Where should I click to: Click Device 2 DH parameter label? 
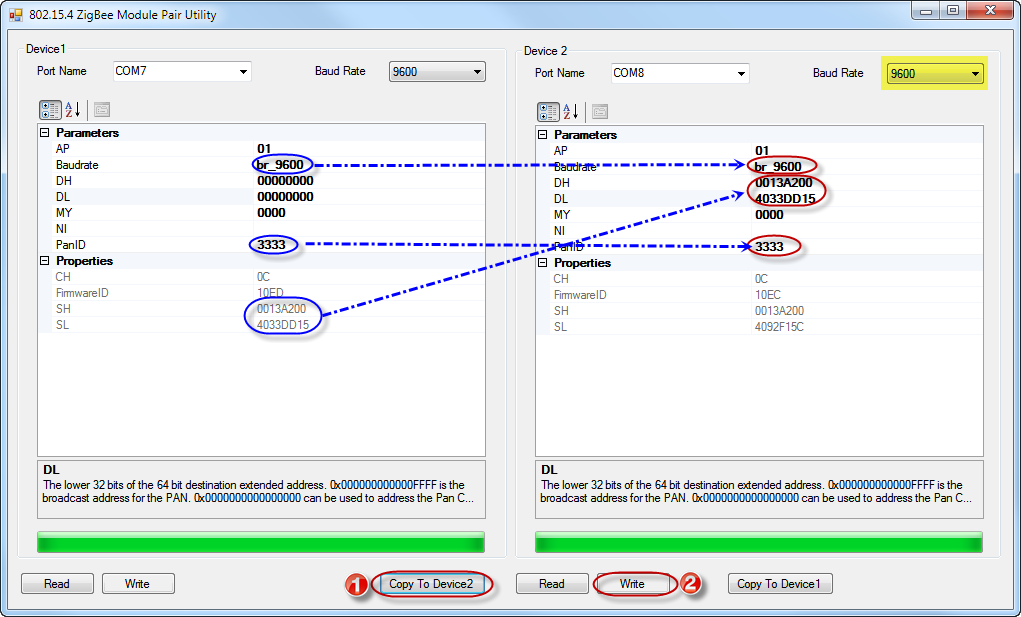561,183
